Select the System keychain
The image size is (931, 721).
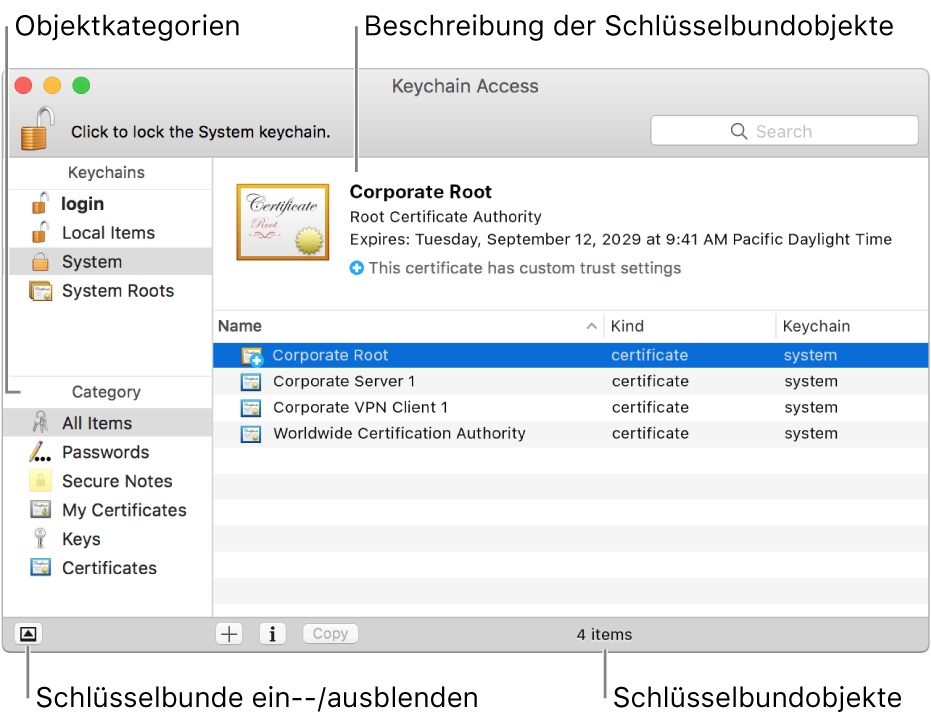click(x=110, y=261)
